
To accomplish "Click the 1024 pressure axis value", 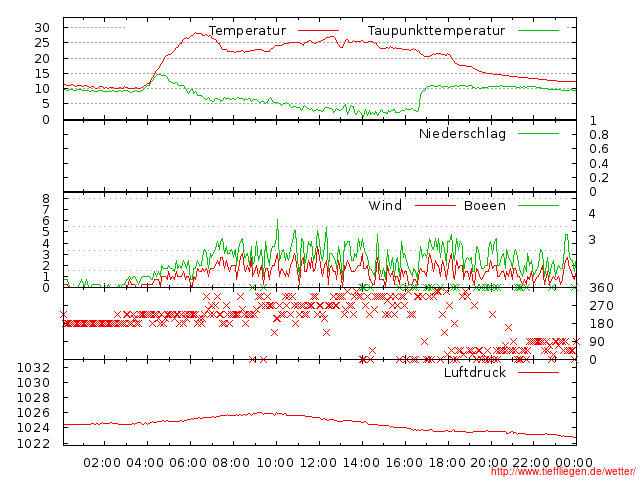I will click(33, 428).
